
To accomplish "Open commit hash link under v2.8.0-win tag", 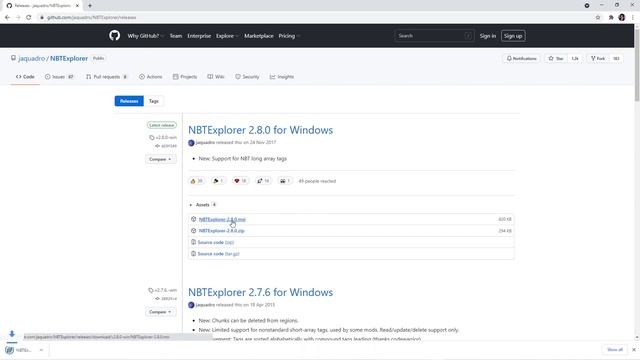I will coord(166,146).
